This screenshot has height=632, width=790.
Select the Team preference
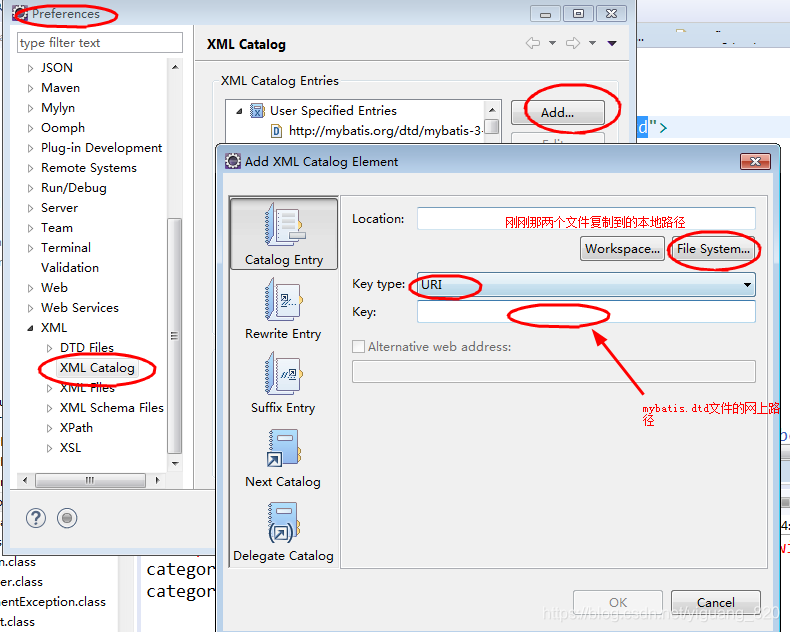point(57,228)
